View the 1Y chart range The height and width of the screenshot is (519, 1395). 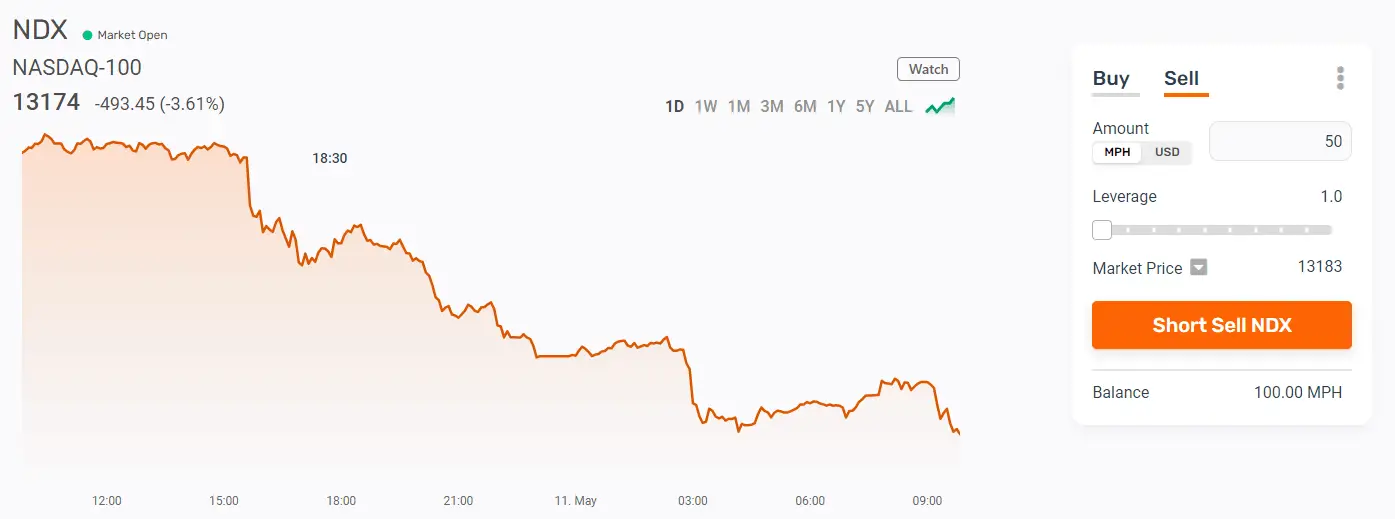tap(836, 106)
